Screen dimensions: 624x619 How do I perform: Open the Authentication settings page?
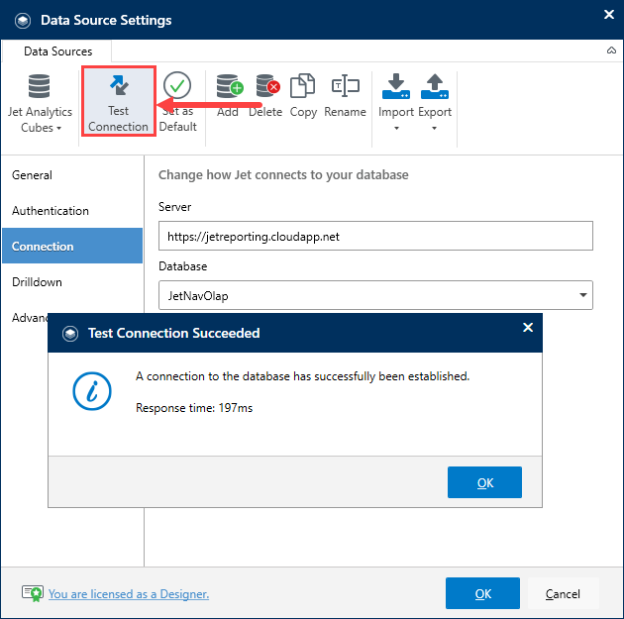click(x=72, y=211)
